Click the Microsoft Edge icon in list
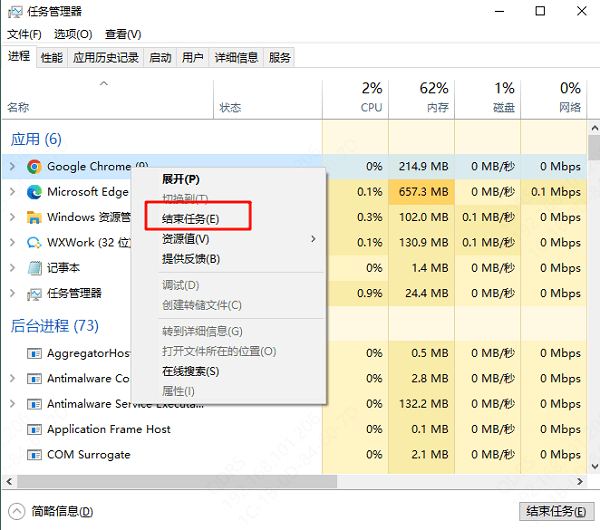This screenshot has height=530, width=600. (x=34, y=192)
